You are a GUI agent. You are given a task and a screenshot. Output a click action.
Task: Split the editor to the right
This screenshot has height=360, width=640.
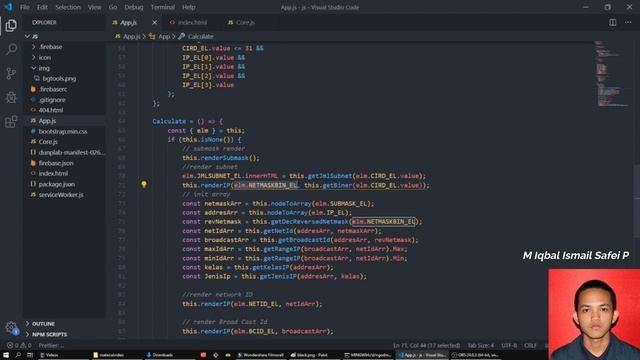(613, 22)
